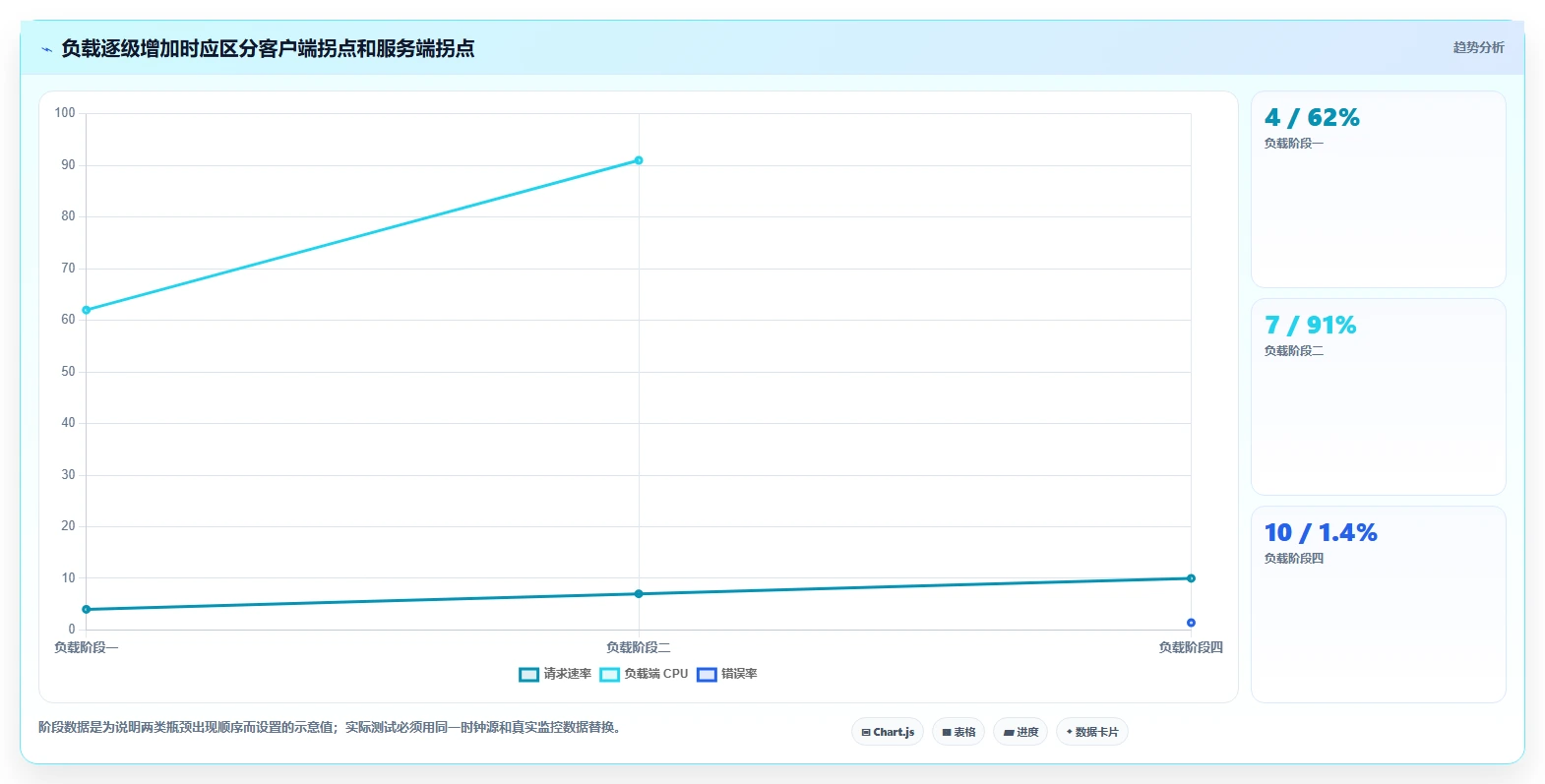Image resolution: width=1545 pixels, height=784 pixels.
Task: Click the 表格 tag chip
Action: click(x=958, y=732)
